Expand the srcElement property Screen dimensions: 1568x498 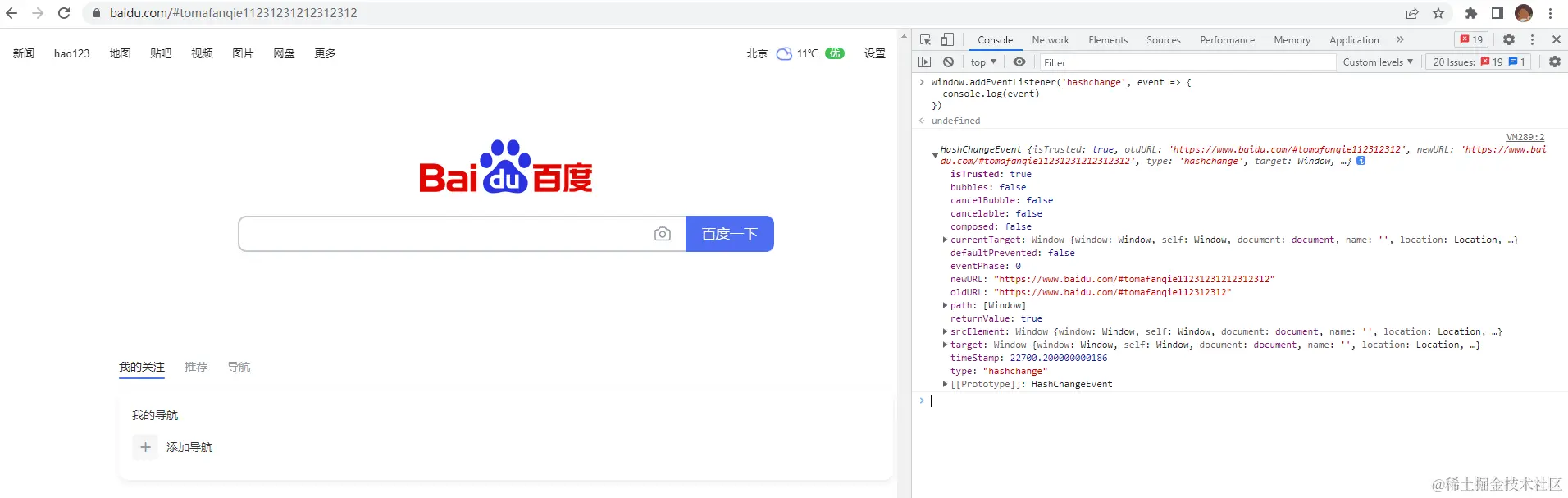tap(945, 332)
